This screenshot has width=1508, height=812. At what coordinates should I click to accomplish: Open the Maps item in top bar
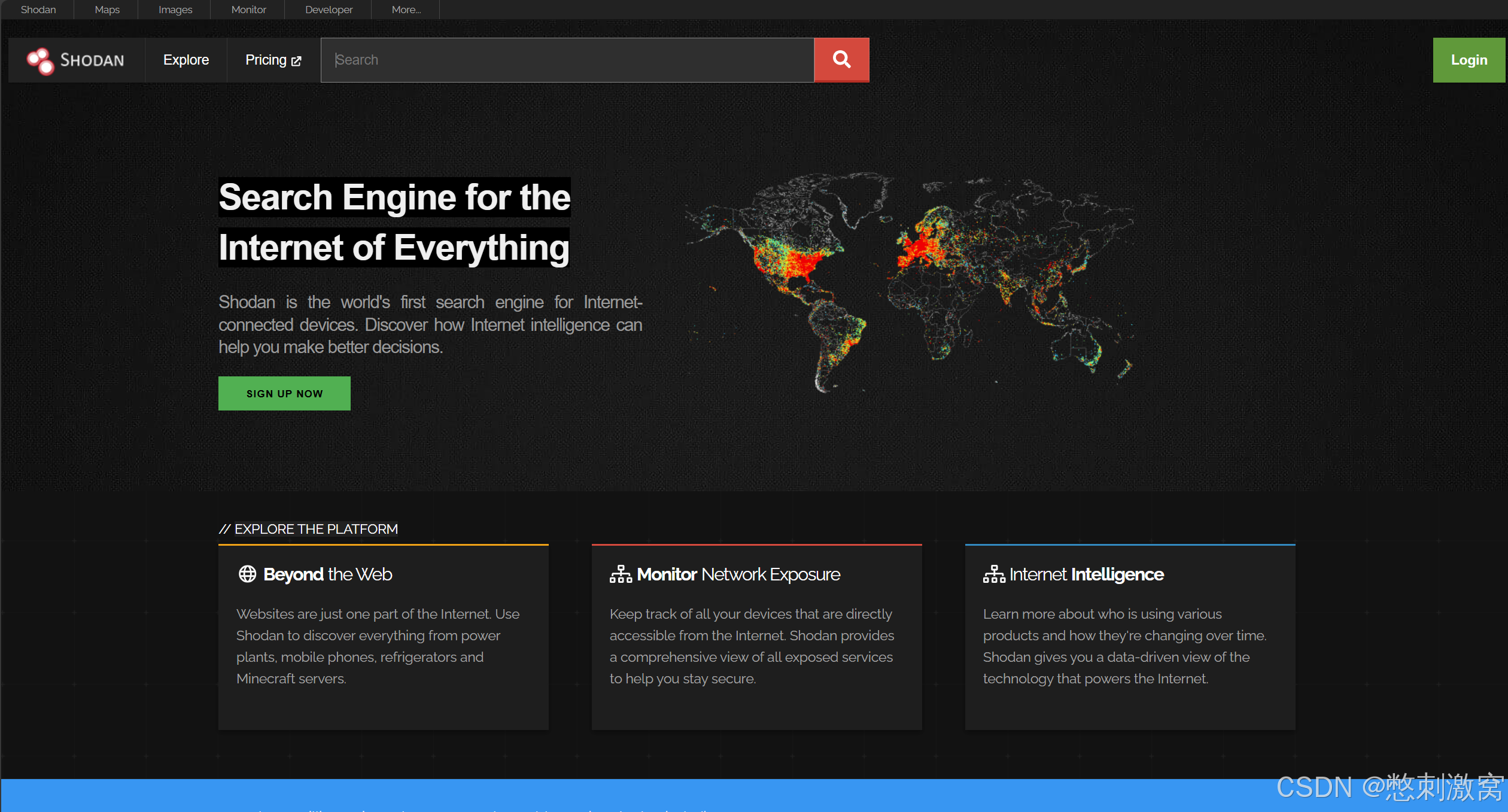tap(107, 10)
